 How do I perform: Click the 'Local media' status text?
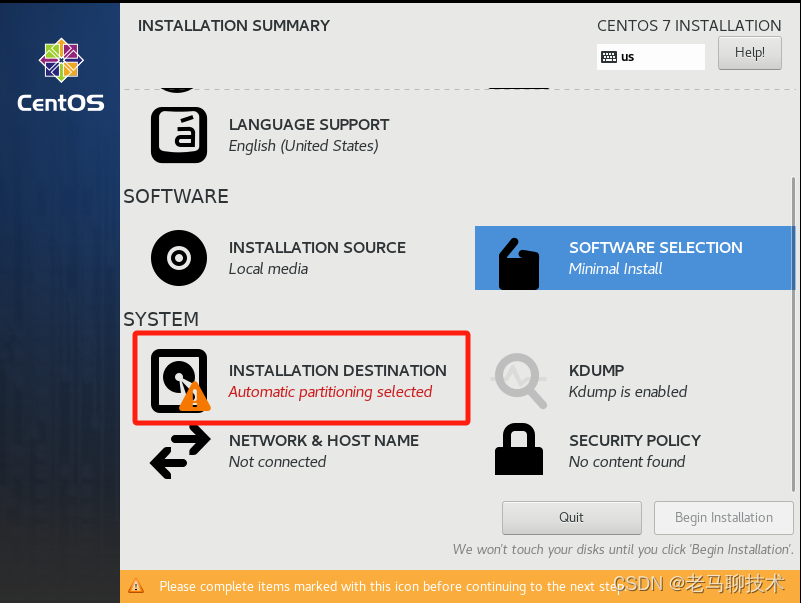pos(268,269)
